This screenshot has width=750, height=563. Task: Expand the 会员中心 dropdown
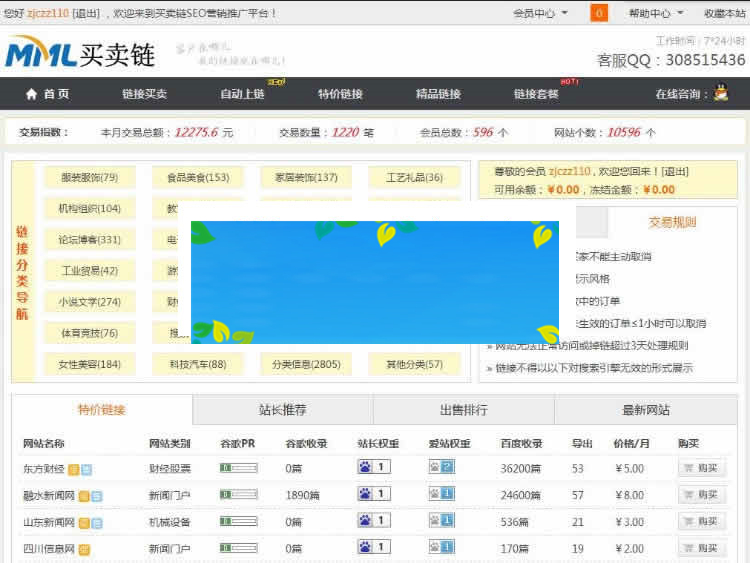tap(540, 13)
